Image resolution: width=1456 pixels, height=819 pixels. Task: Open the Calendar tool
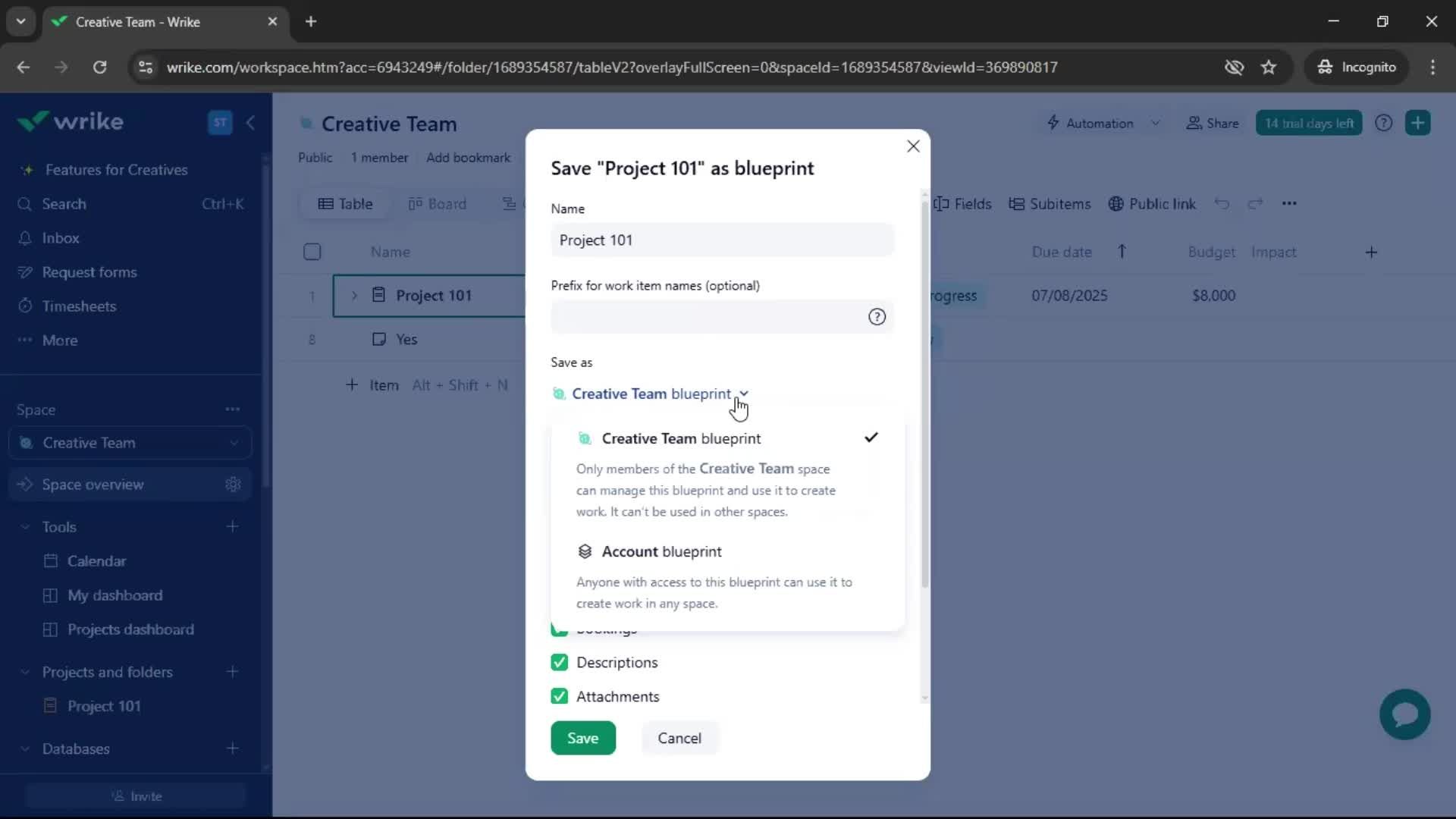pyautogui.click(x=96, y=561)
